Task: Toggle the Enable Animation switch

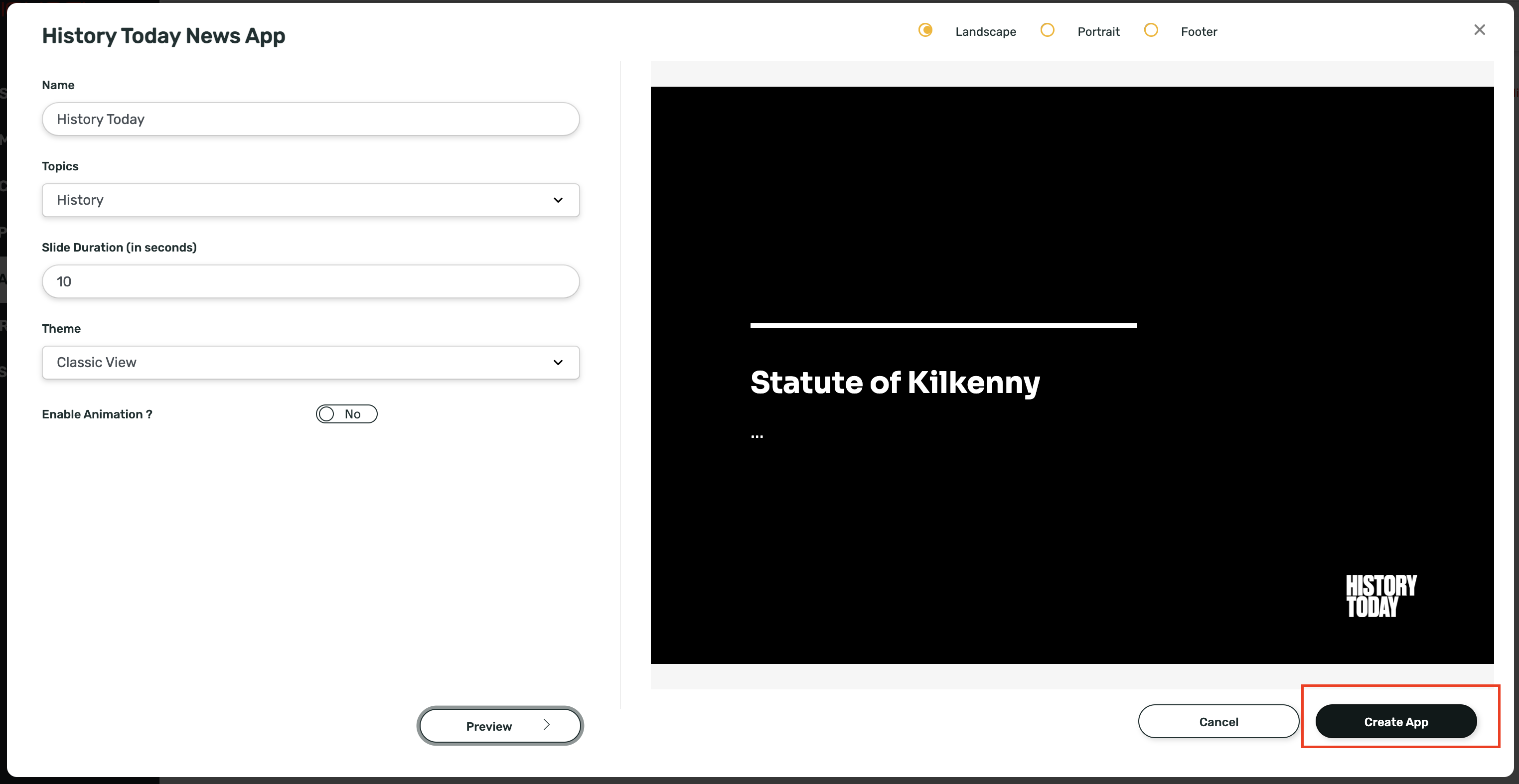Action: (347, 414)
